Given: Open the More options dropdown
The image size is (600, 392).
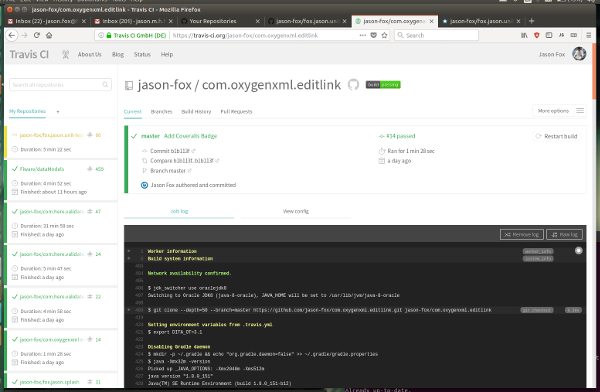Looking at the screenshot, I should [553, 111].
